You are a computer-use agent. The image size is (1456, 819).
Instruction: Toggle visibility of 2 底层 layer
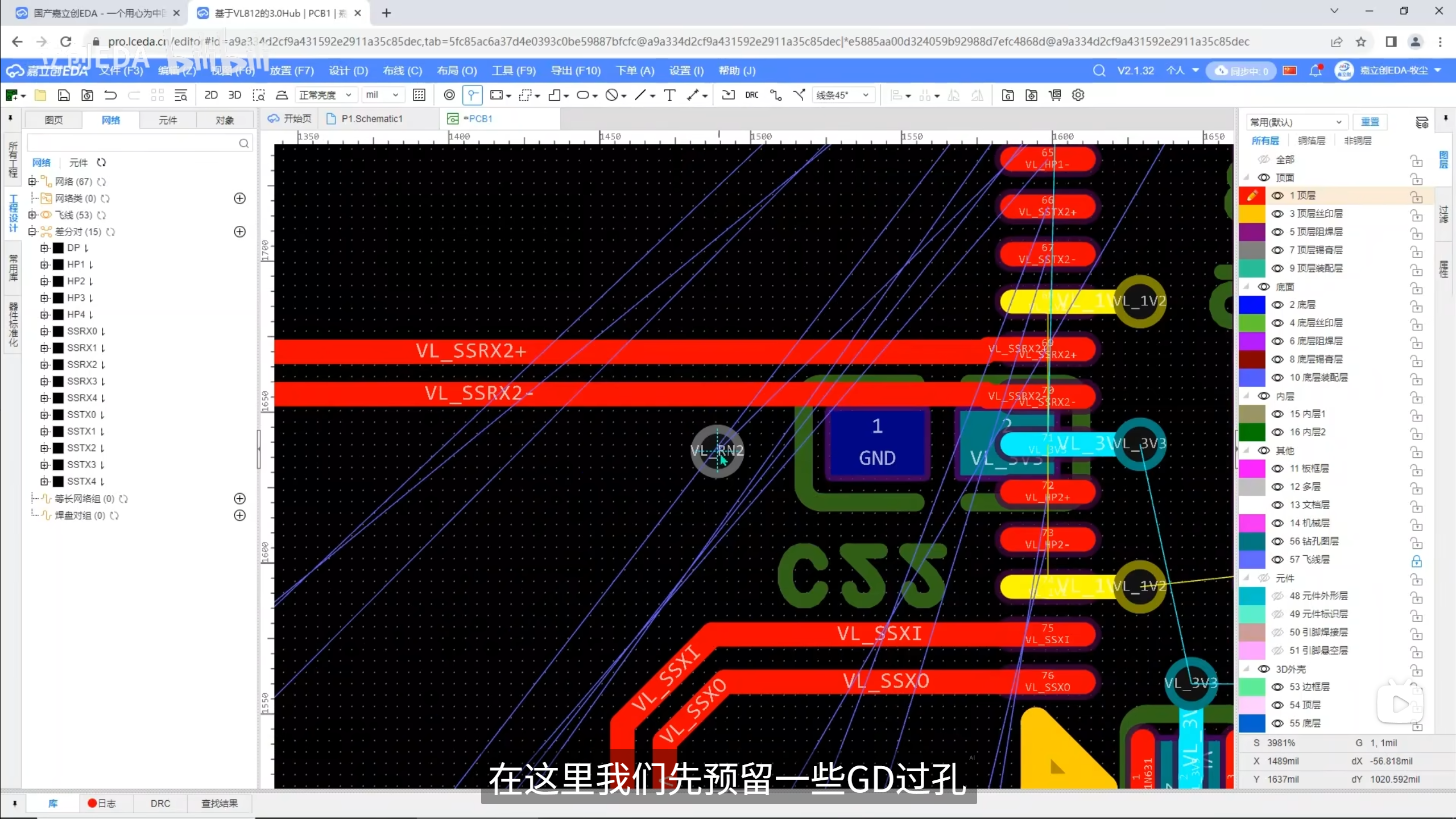[x=1277, y=305]
